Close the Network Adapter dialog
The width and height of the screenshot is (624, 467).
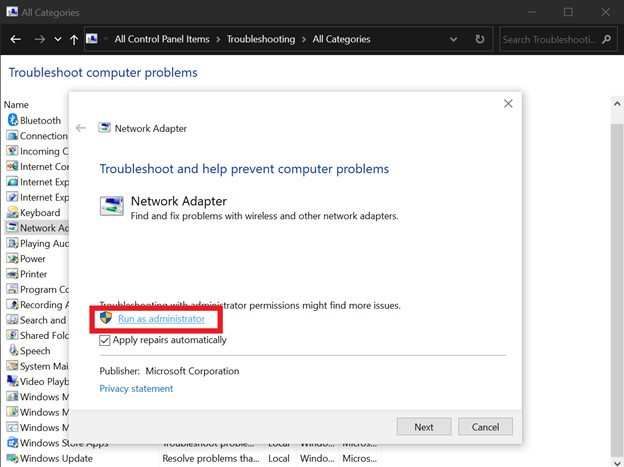[508, 104]
